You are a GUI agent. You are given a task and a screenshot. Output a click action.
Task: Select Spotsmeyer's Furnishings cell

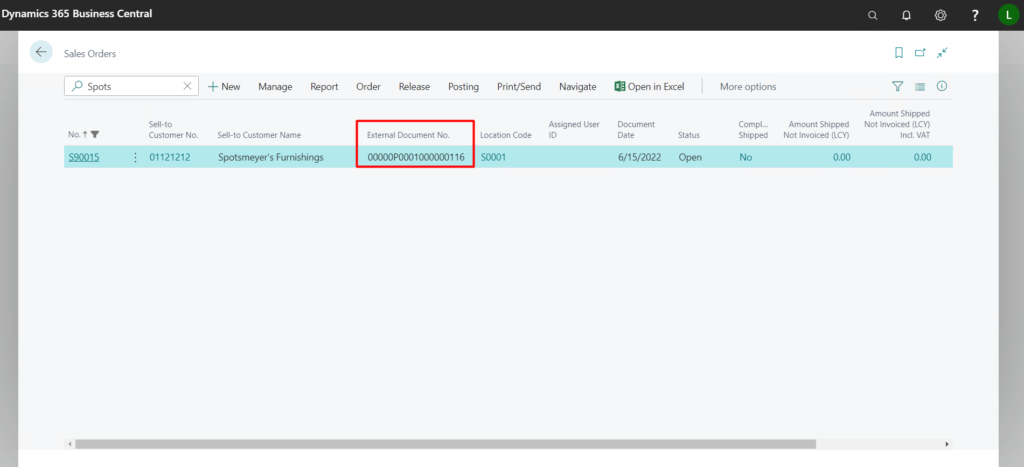coord(270,157)
